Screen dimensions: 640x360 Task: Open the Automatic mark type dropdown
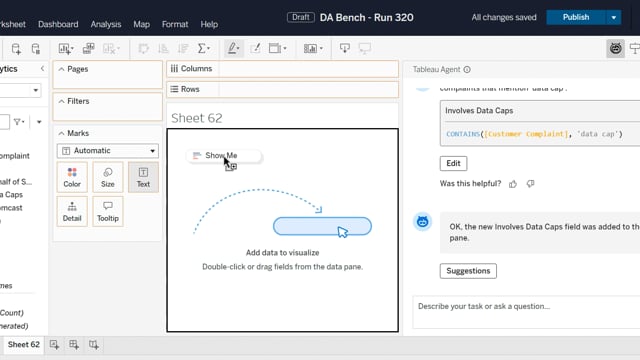tap(108, 151)
